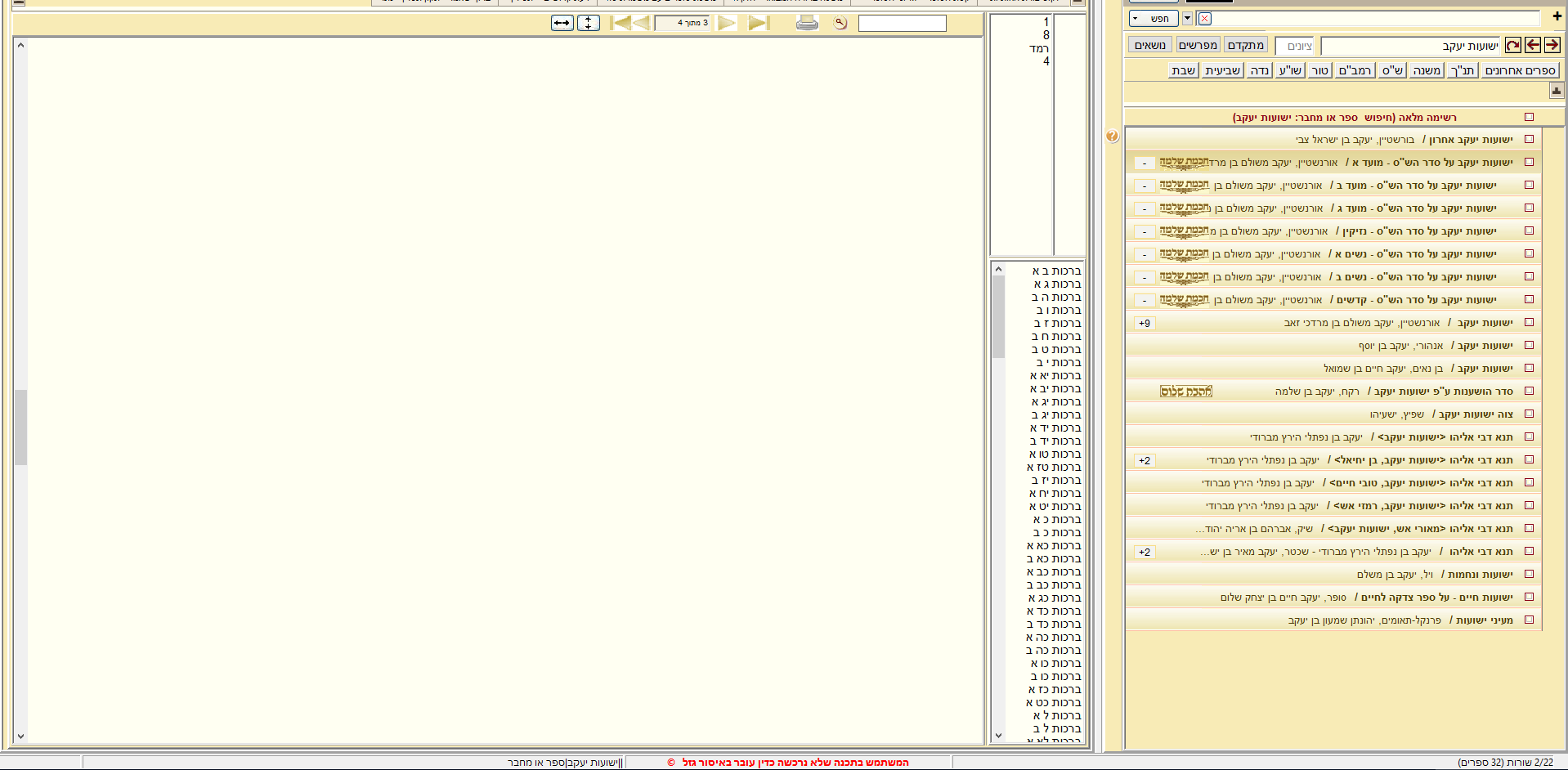Open ש"ס category
Image resolution: width=1568 pixels, height=770 pixels.
coord(1392,70)
